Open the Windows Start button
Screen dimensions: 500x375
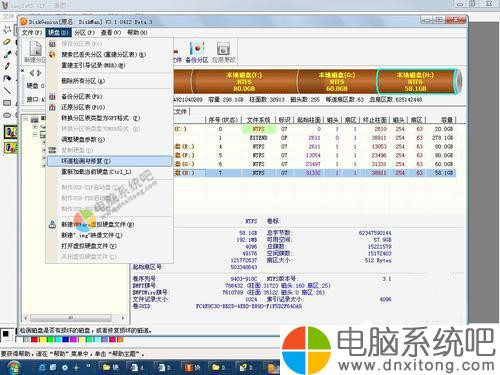(x=13, y=367)
